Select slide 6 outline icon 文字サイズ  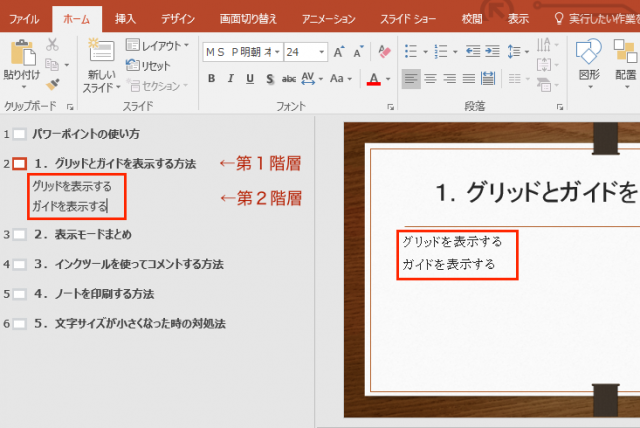coord(20,324)
